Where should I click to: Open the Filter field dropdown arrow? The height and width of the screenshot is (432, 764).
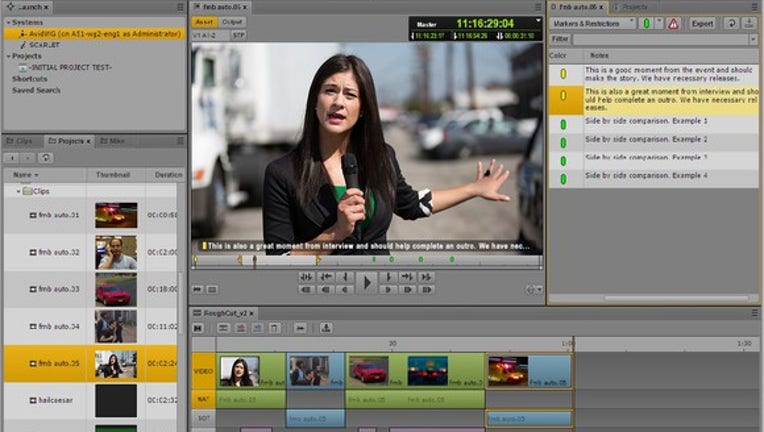click(x=754, y=39)
